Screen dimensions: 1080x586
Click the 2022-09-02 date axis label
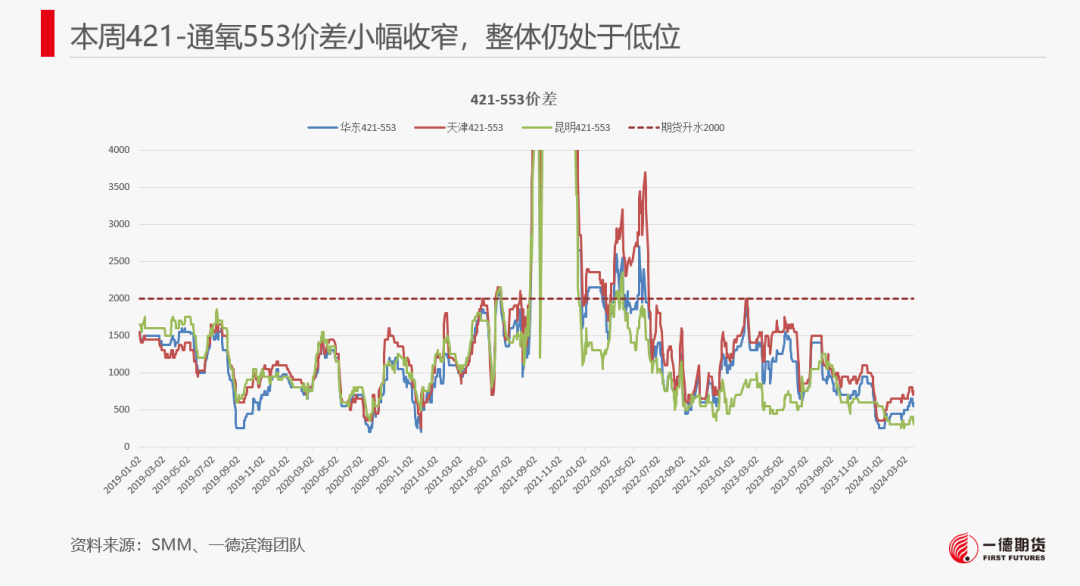click(667, 473)
